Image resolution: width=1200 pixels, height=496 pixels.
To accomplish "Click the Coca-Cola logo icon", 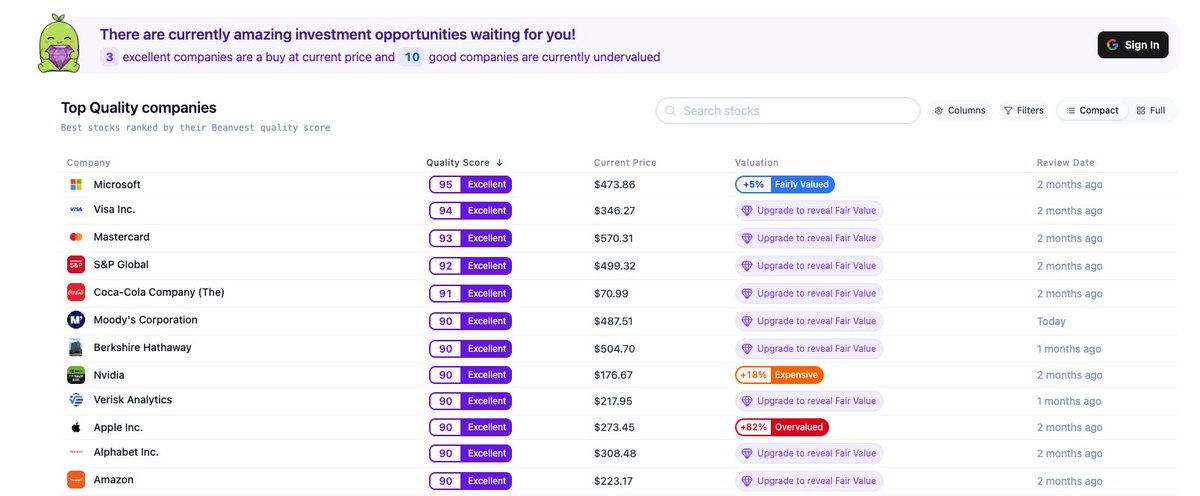I will coord(75,292).
